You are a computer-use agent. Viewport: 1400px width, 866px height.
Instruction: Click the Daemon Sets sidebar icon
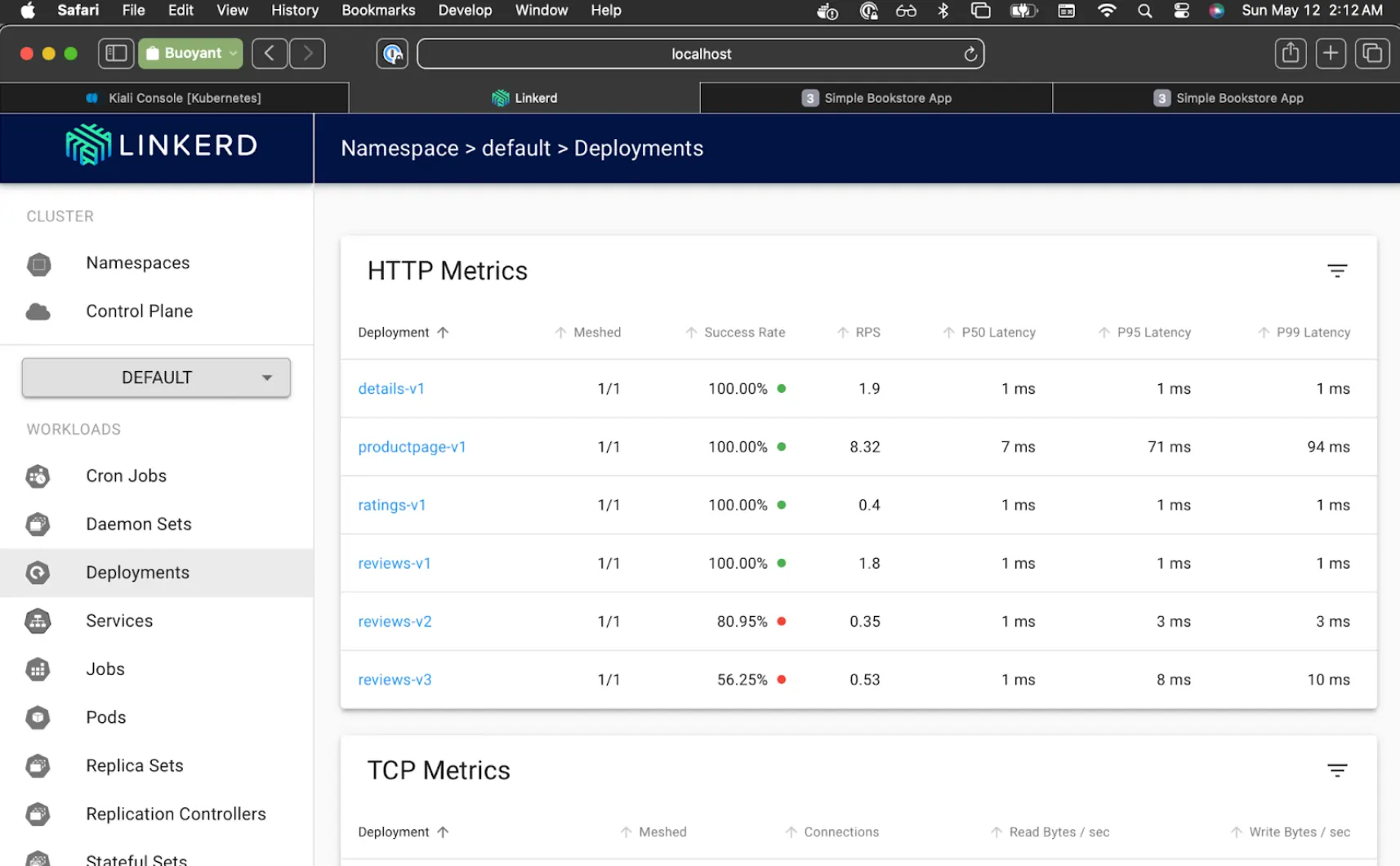tap(38, 525)
